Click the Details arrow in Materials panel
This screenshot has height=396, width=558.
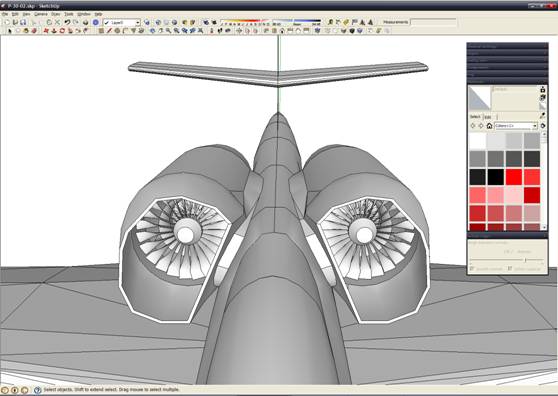point(543,126)
